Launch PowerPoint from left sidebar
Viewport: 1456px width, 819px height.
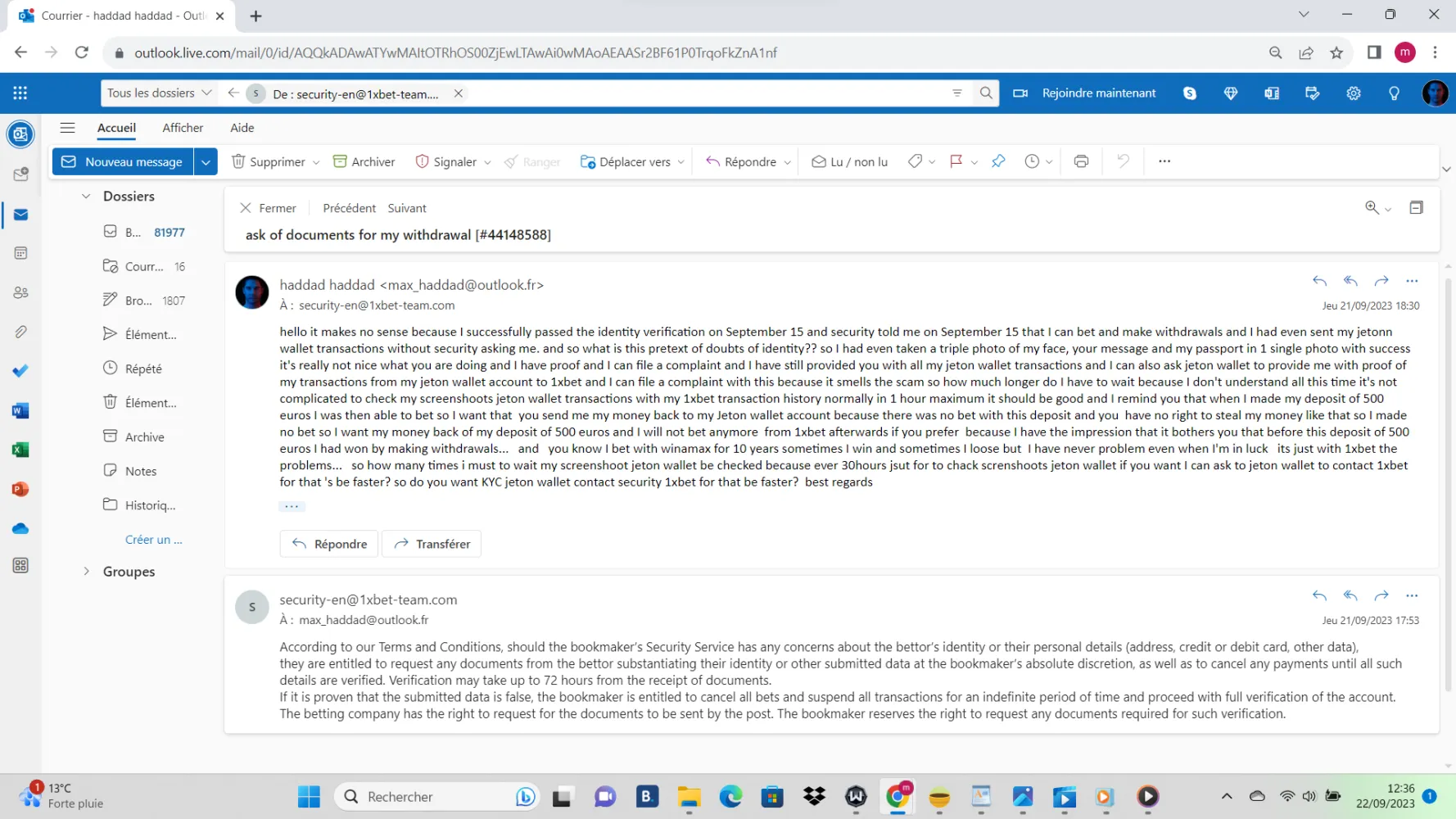[x=21, y=489]
